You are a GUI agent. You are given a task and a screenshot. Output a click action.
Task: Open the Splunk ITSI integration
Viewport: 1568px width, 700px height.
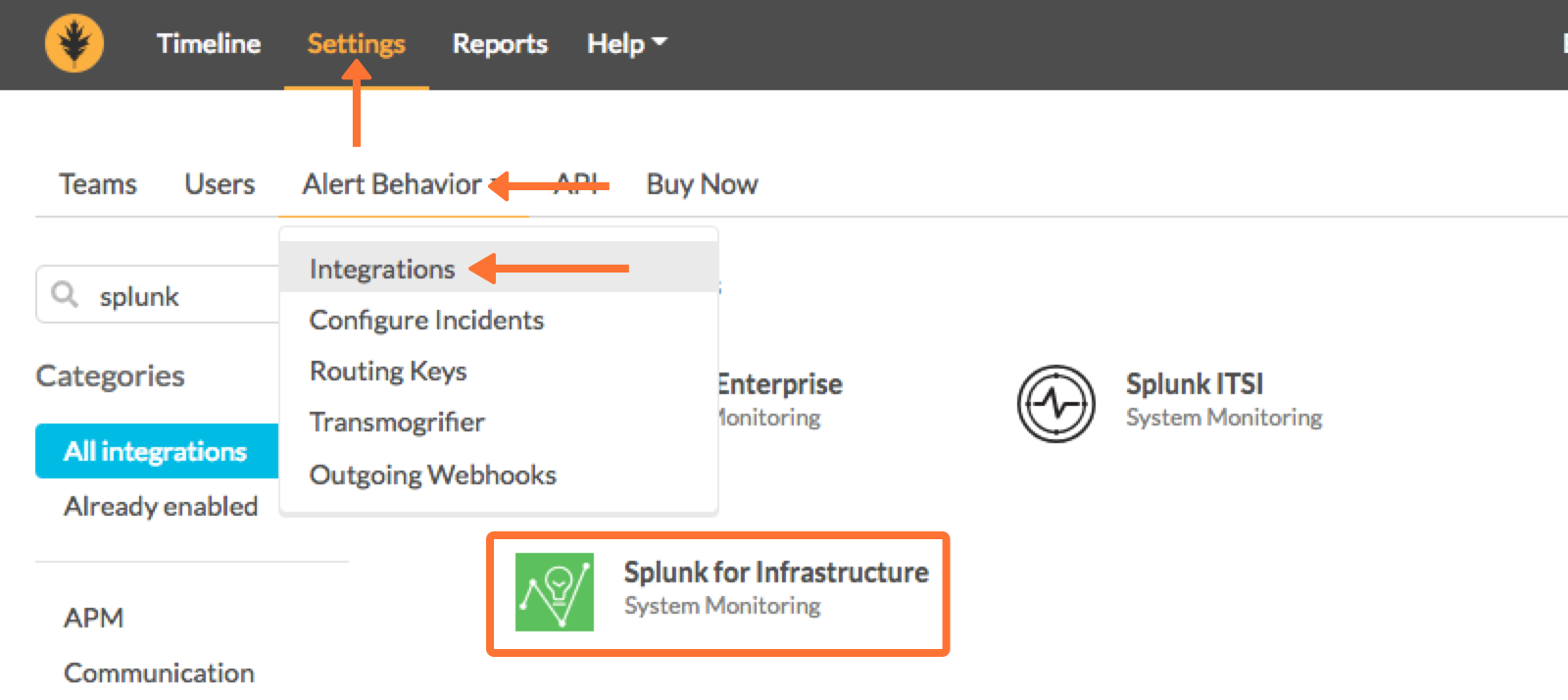1170,402
